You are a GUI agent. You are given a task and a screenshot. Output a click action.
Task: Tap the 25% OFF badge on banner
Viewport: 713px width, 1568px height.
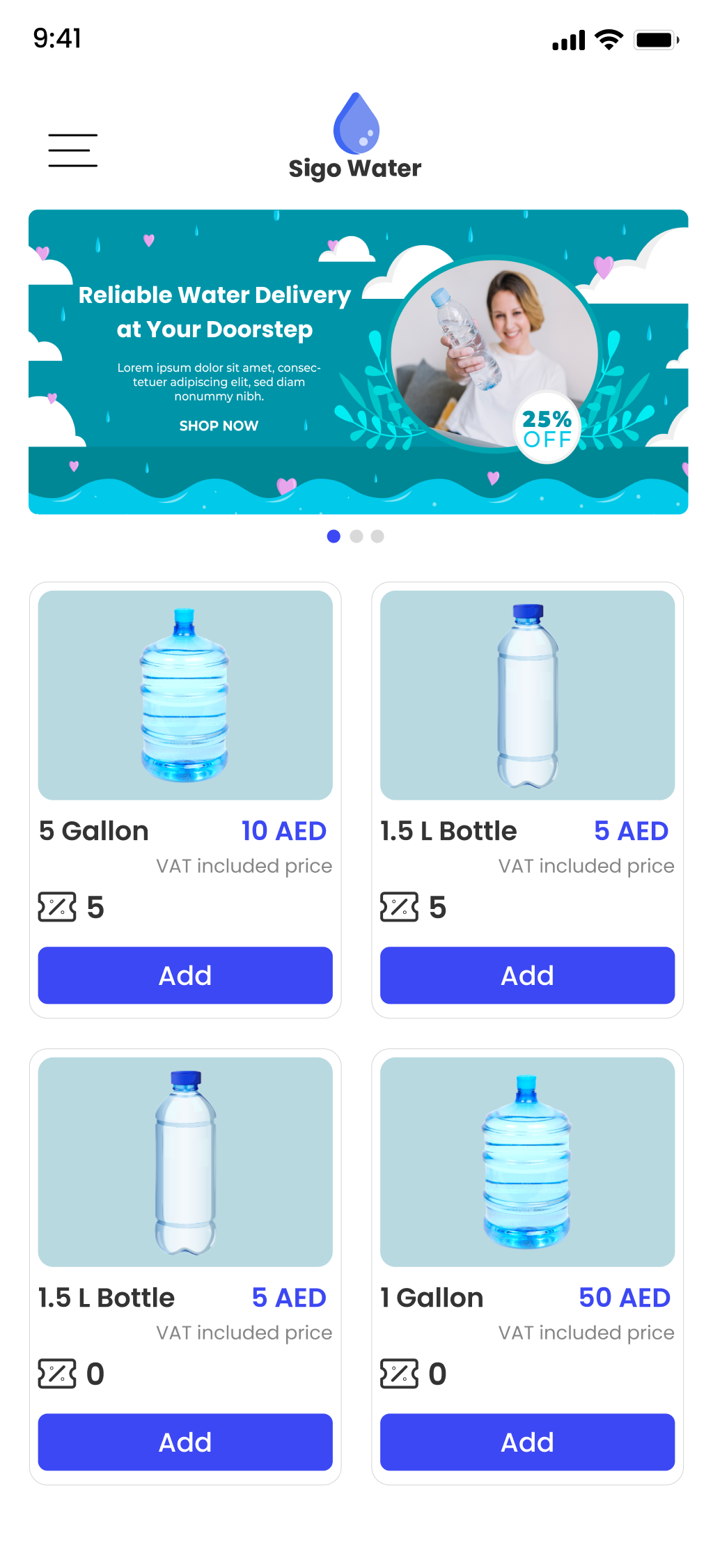[x=547, y=428]
